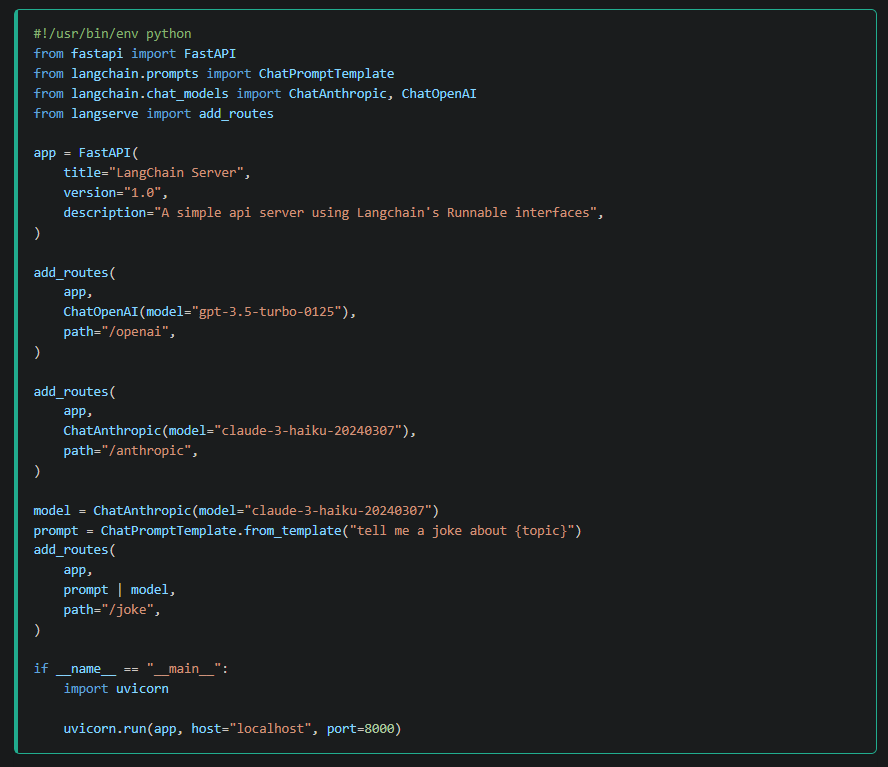Click the path string "/anthropic"
Screen dimensions: 888x767
point(146,451)
